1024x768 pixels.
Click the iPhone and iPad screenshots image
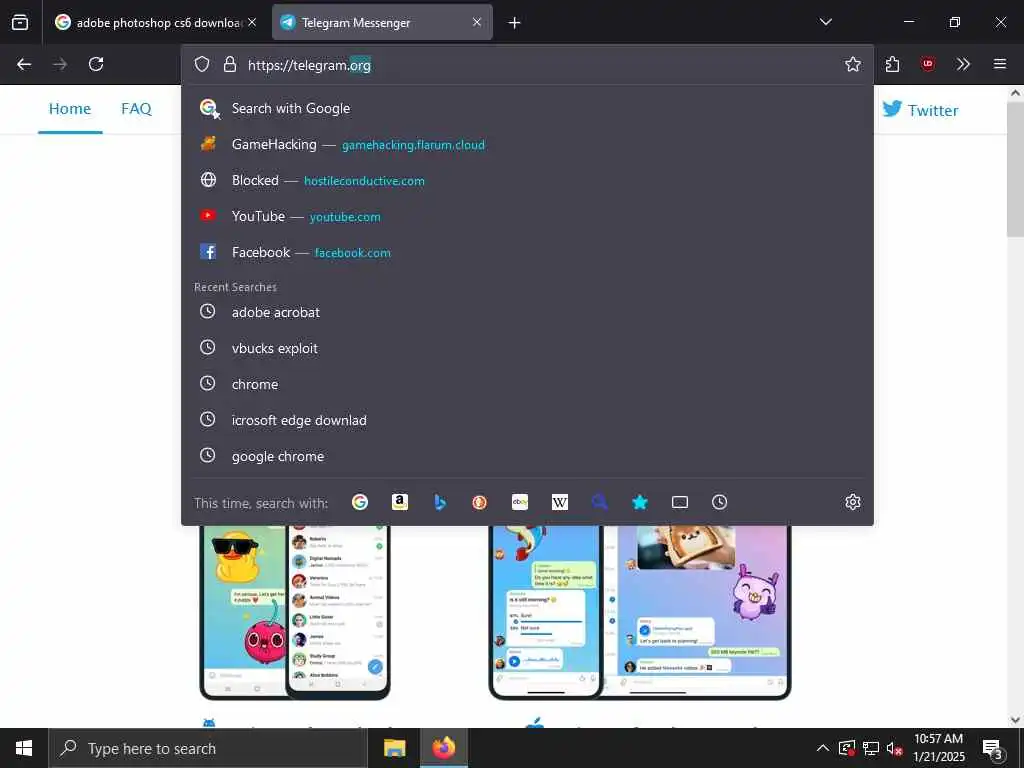[640, 611]
